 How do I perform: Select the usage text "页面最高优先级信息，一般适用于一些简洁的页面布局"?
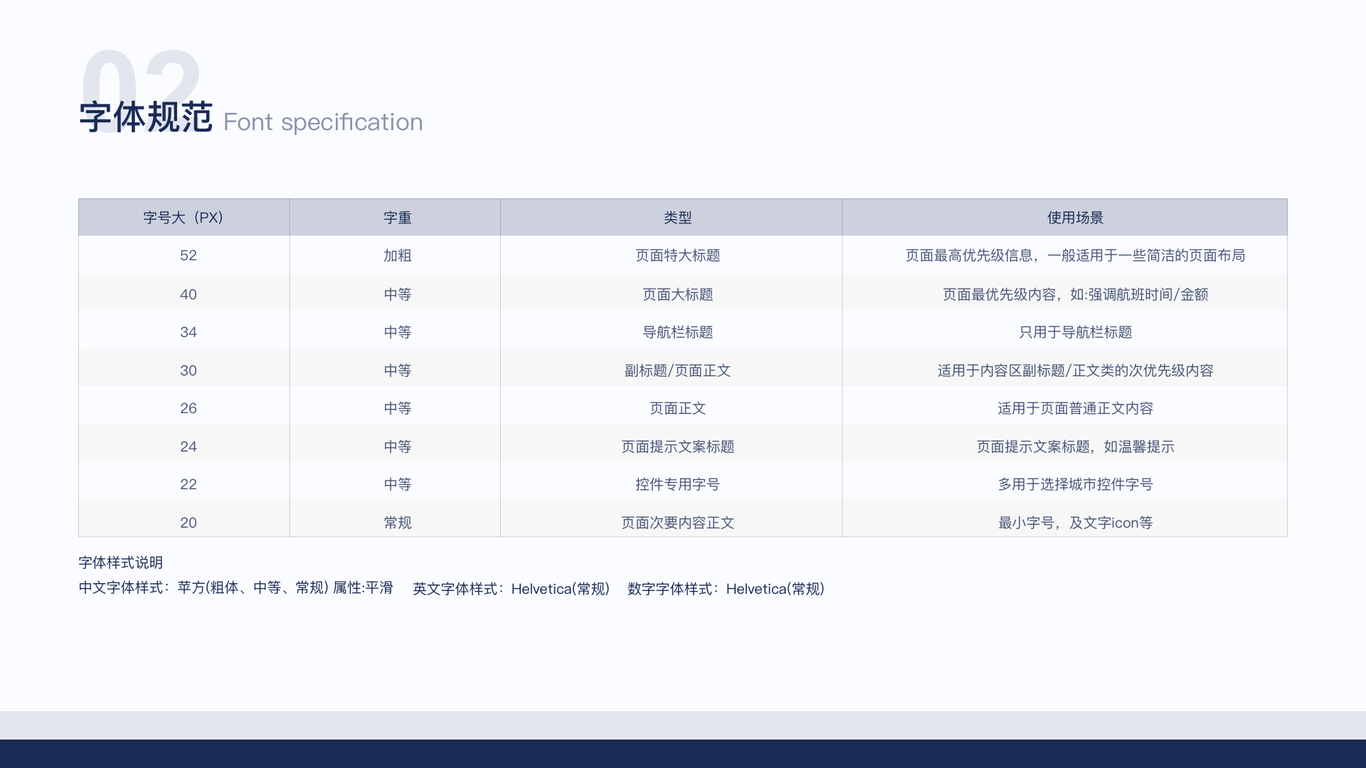click(x=1076, y=255)
